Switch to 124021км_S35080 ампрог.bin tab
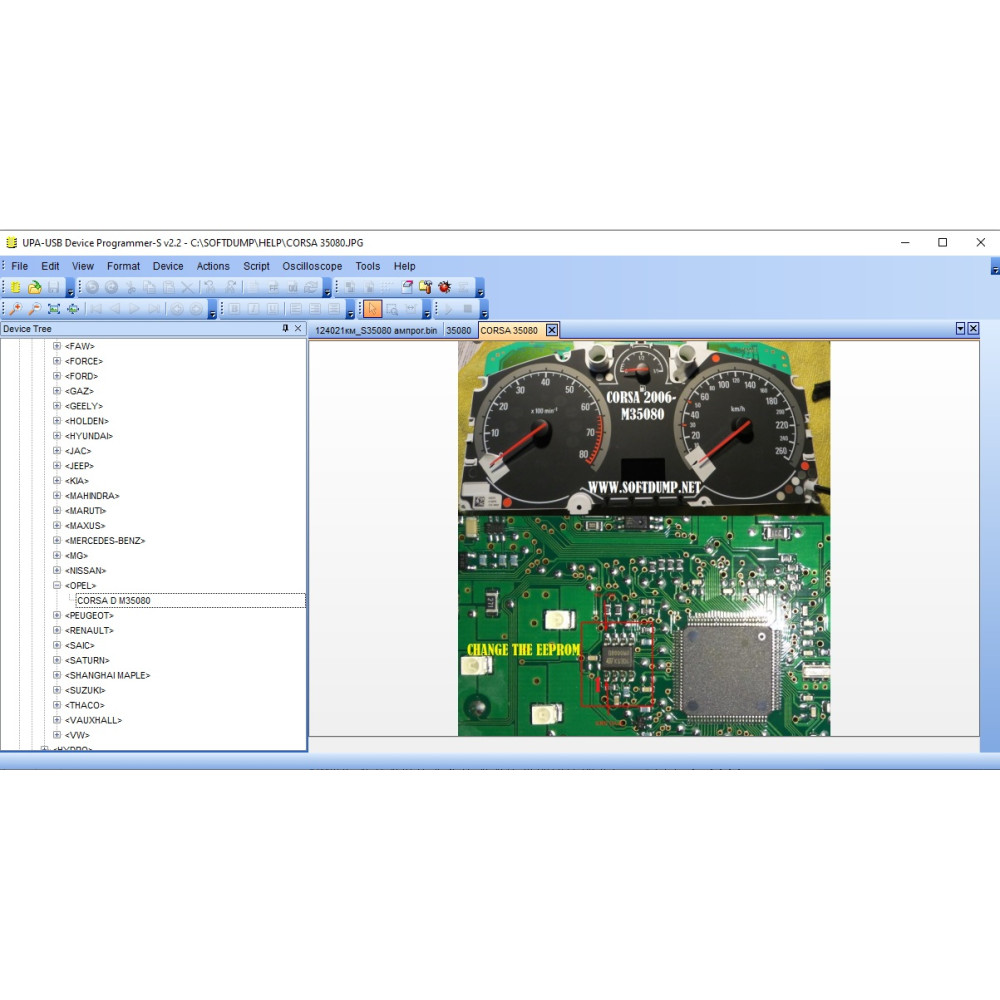The height and width of the screenshot is (1000, 1000). (x=376, y=330)
